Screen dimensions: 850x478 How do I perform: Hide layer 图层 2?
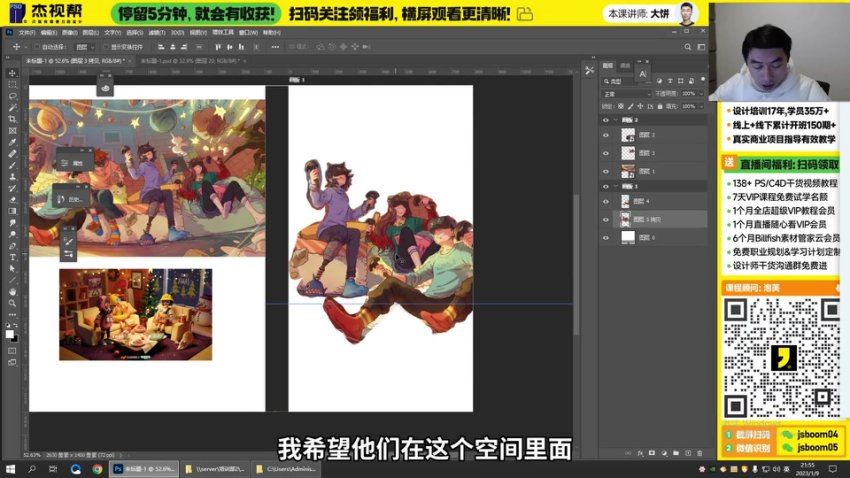(606, 135)
